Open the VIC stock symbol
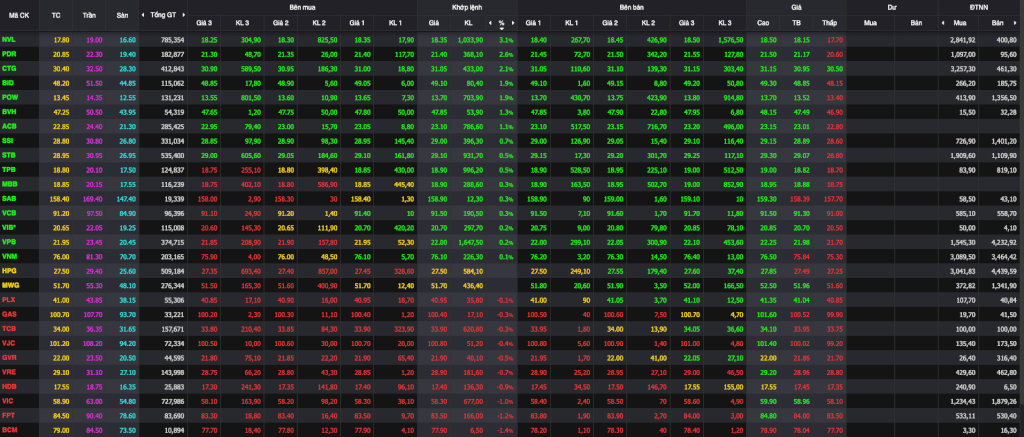This screenshot has height=437, width=1024. click(8, 400)
